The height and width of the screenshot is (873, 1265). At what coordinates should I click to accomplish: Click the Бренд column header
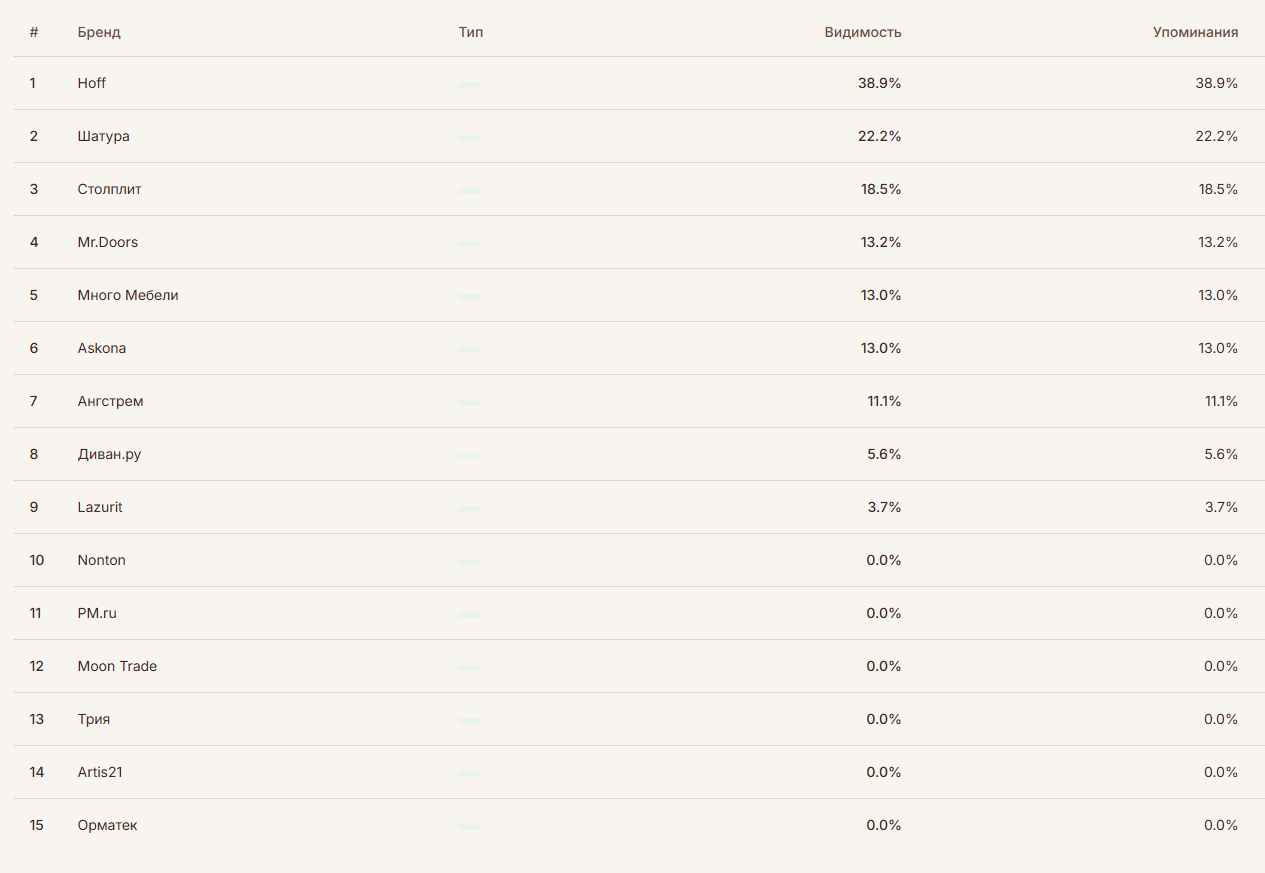99,32
